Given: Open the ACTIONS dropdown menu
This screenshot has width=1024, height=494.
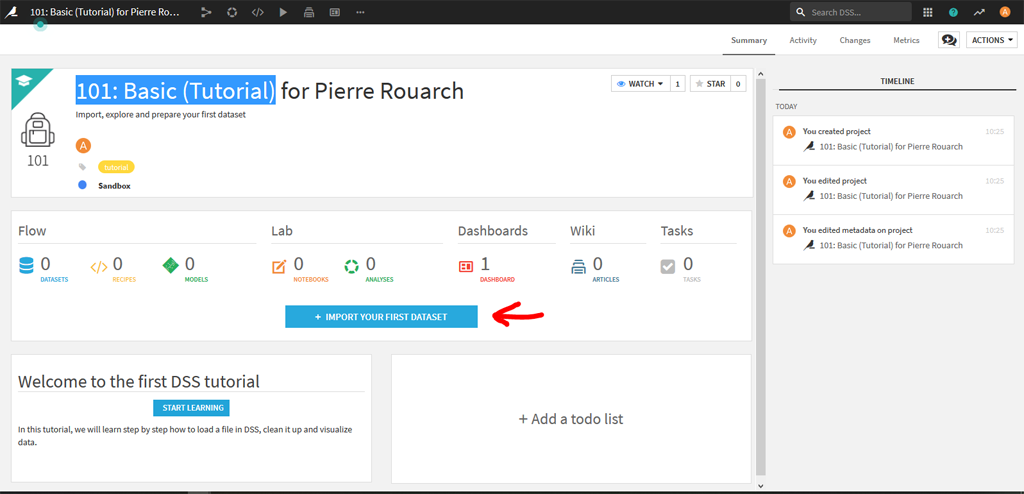Looking at the screenshot, I should point(991,40).
